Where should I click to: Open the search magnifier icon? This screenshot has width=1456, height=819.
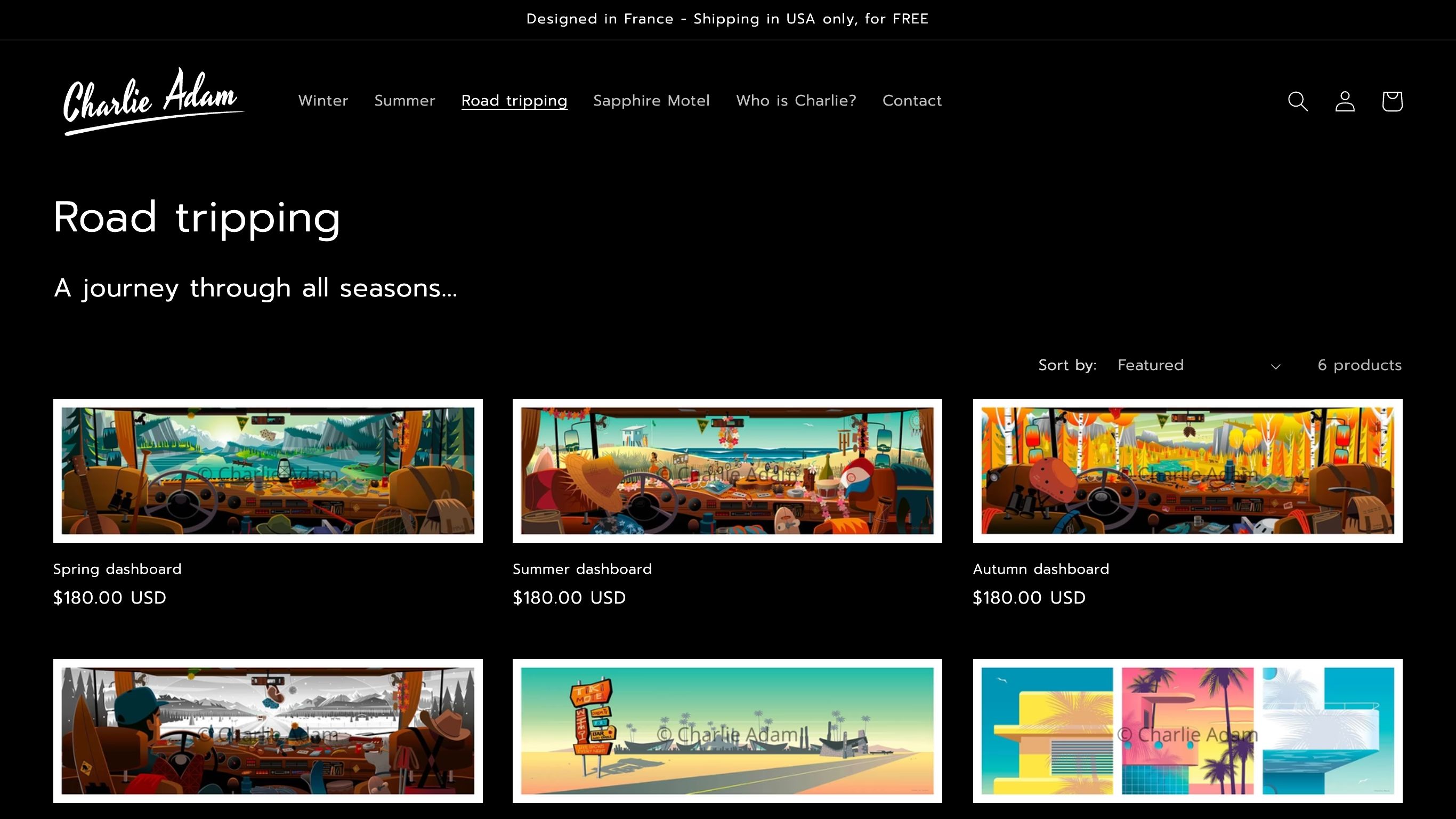(1298, 101)
